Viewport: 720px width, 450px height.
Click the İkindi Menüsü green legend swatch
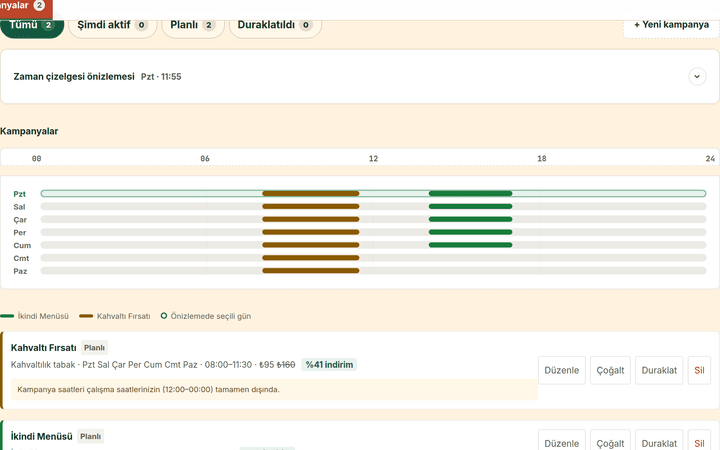7,316
